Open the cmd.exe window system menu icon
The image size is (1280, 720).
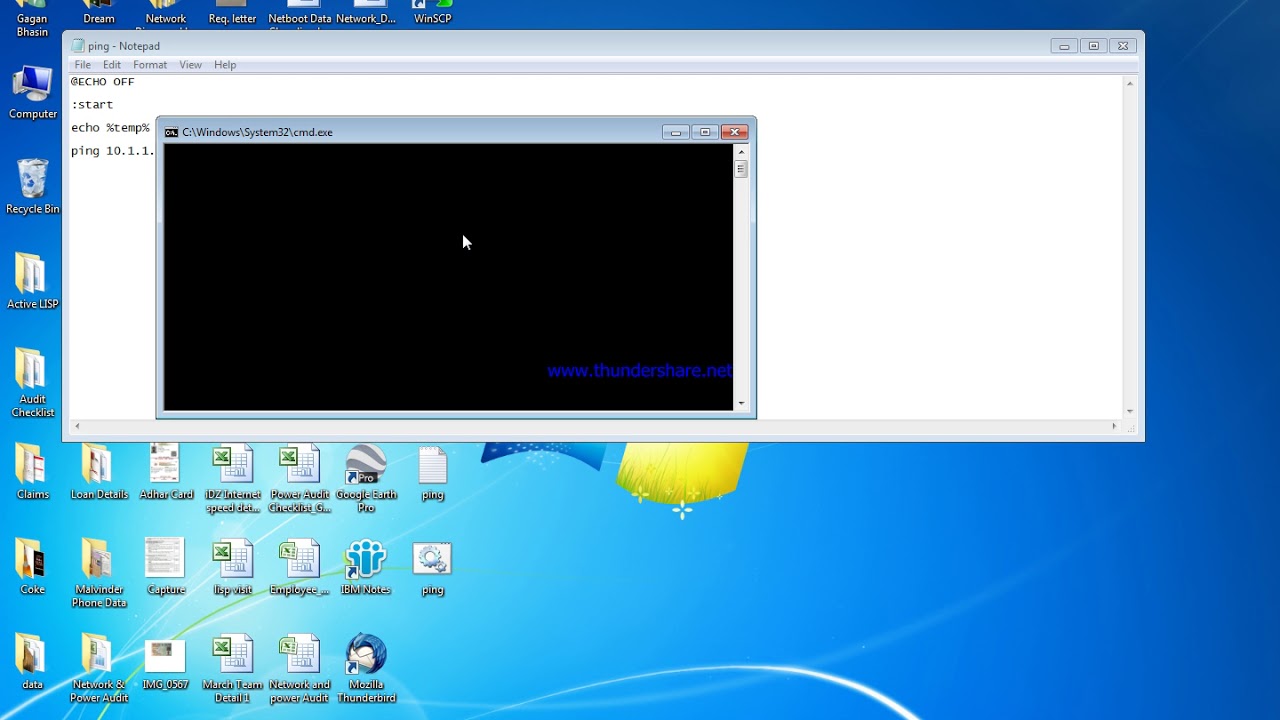pyautogui.click(x=171, y=132)
